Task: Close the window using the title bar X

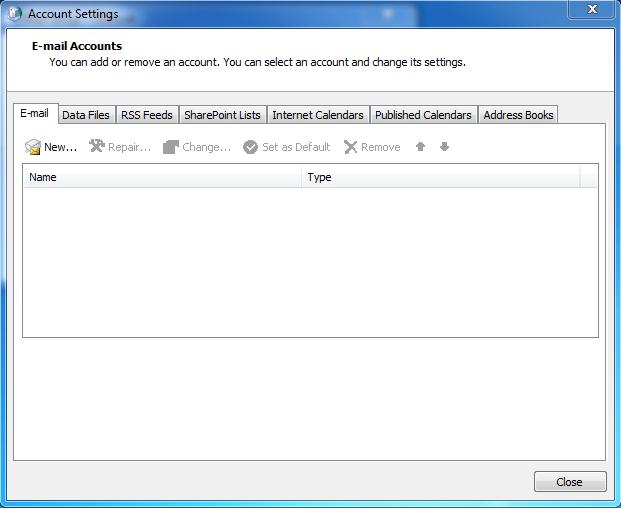Action: click(x=592, y=9)
